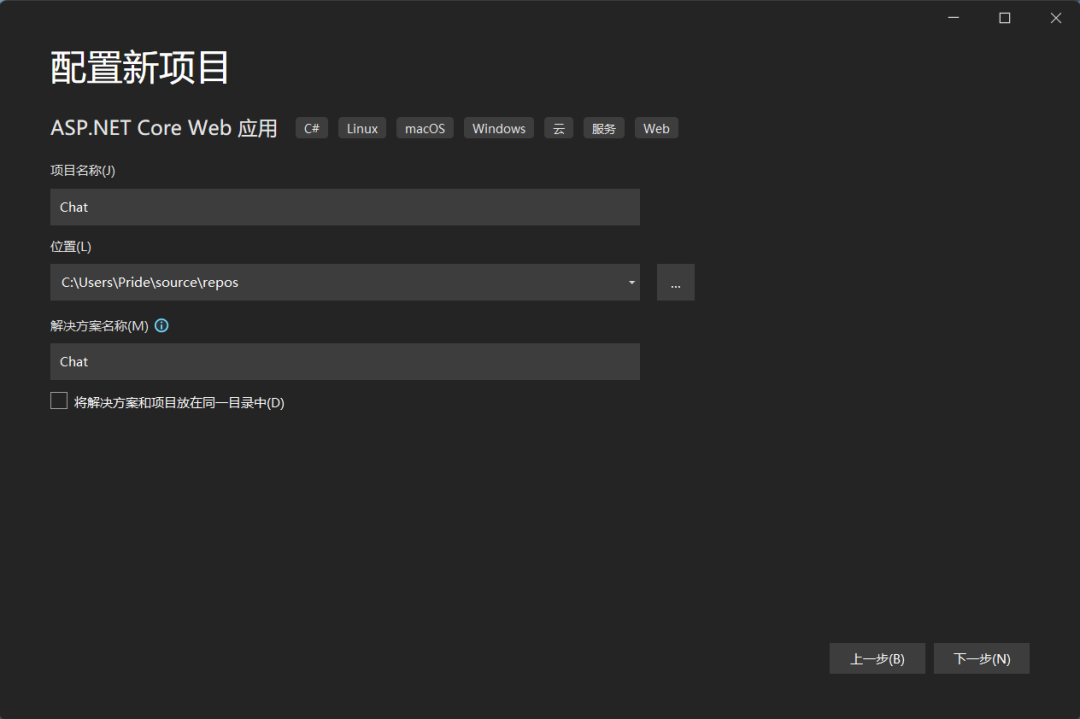Go back with 上一步(B) button
This screenshot has width=1080, height=719.
[x=877, y=658]
